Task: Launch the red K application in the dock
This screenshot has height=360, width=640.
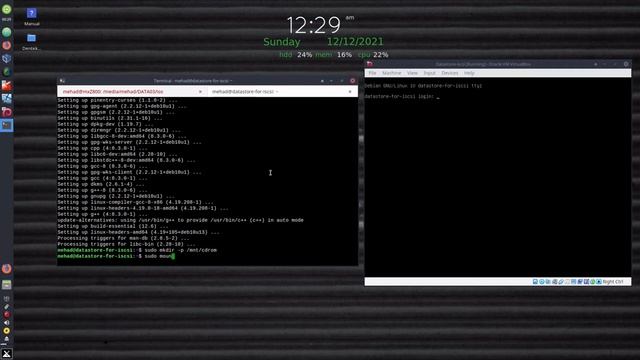Action: [x=7, y=85]
